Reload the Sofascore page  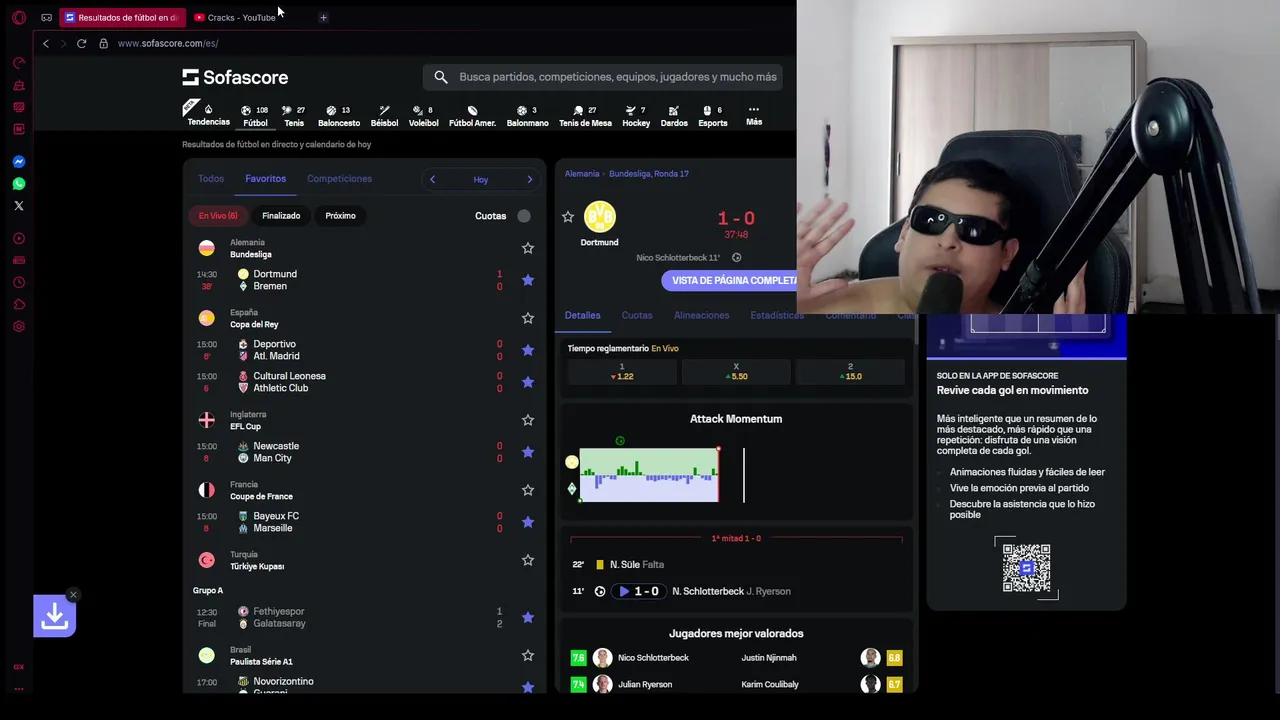[81, 43]
